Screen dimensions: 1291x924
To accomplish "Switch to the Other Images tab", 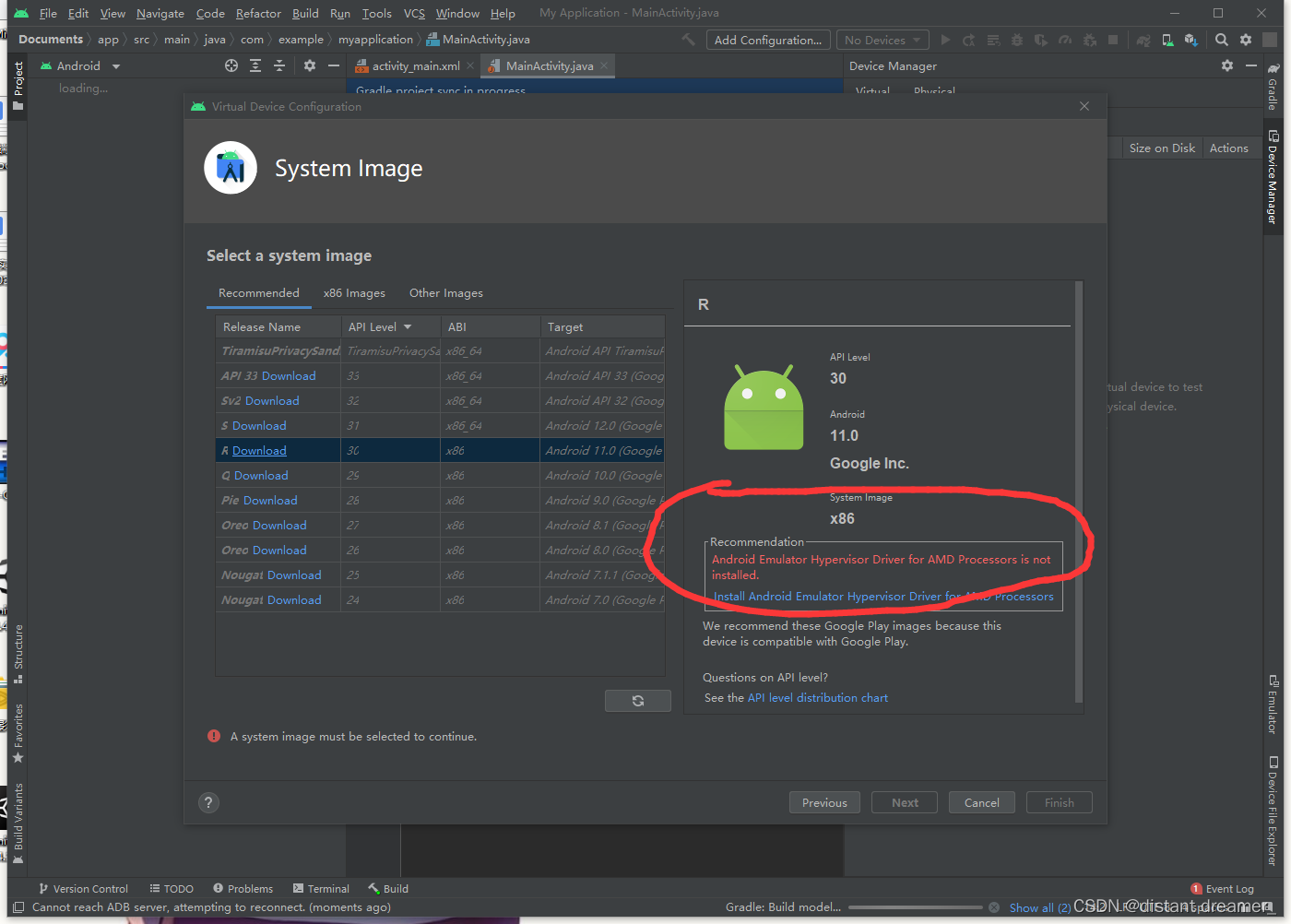I will pyautogui.click(x=446, y=293).
